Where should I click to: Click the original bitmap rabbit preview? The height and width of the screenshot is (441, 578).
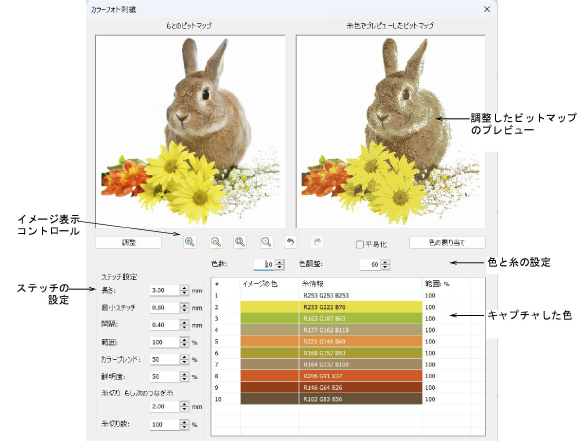[190, 131]
